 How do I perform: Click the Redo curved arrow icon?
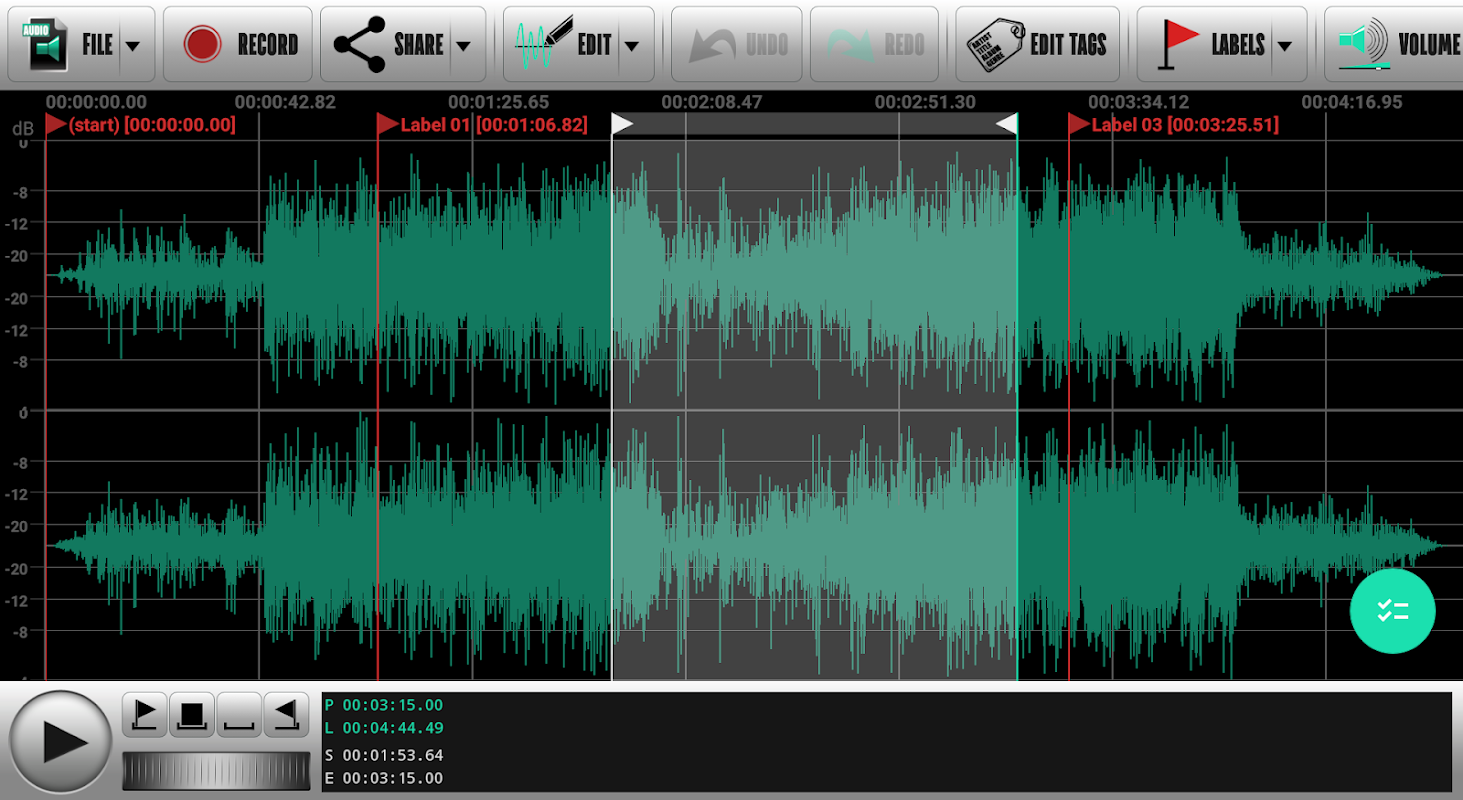coord(852,45)
